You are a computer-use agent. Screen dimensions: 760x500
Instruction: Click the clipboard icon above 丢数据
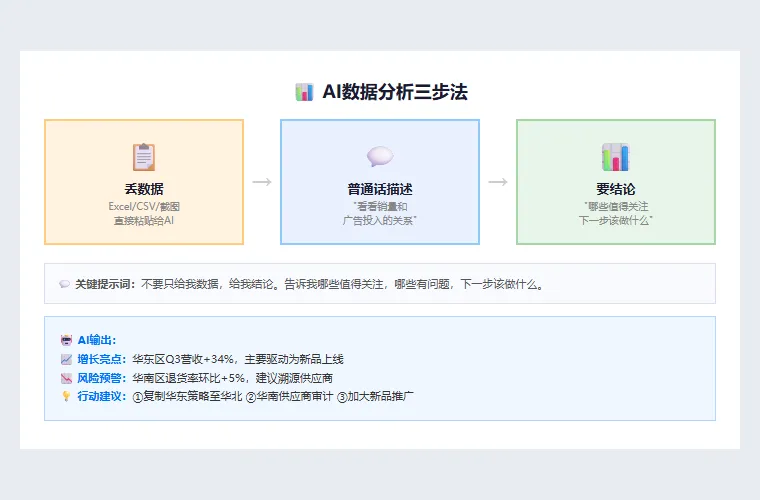[x=144, y=157]
